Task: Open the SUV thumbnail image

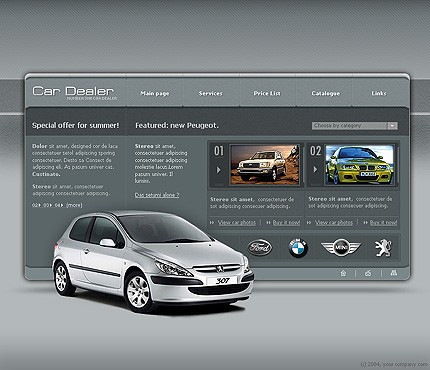Action: point(265,165)
